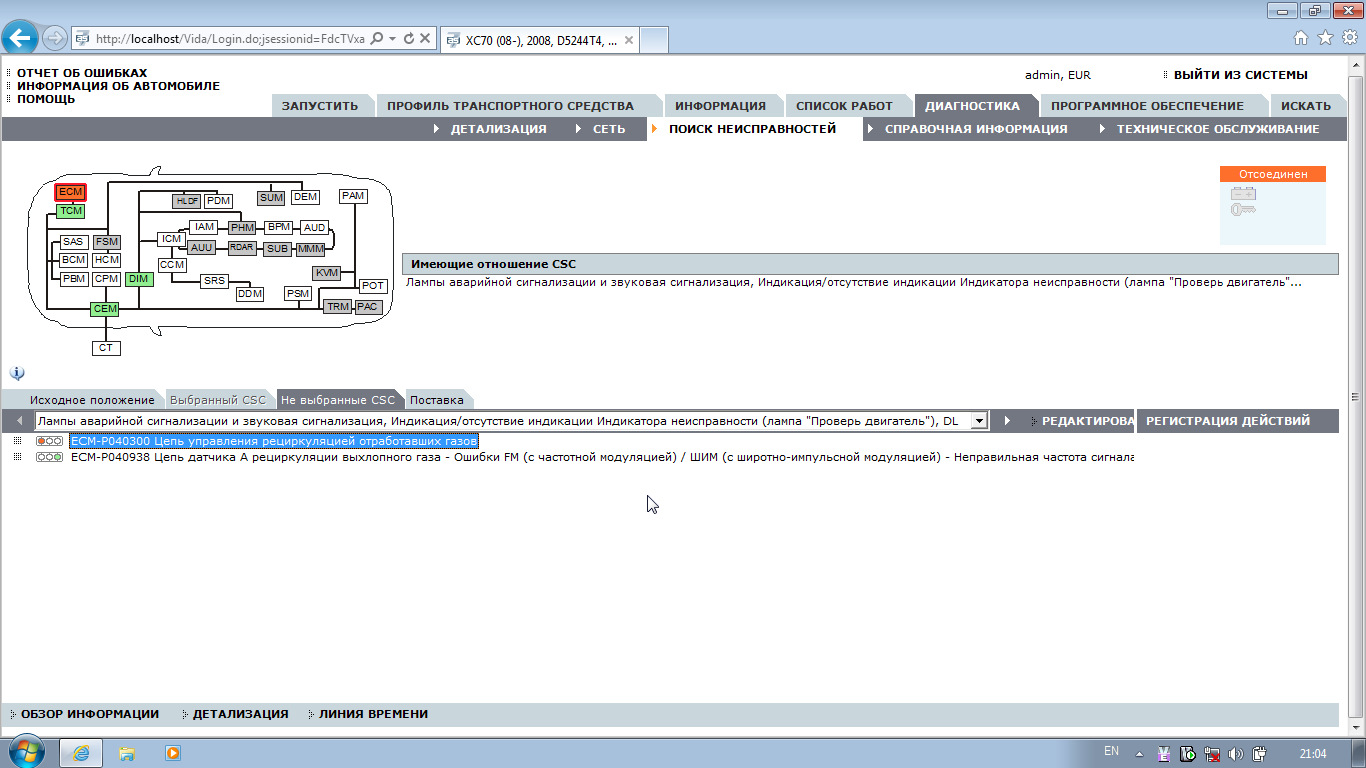Open the Поставка tab
The height and width of the screenshot is (768, 1366).
[437, 400]
